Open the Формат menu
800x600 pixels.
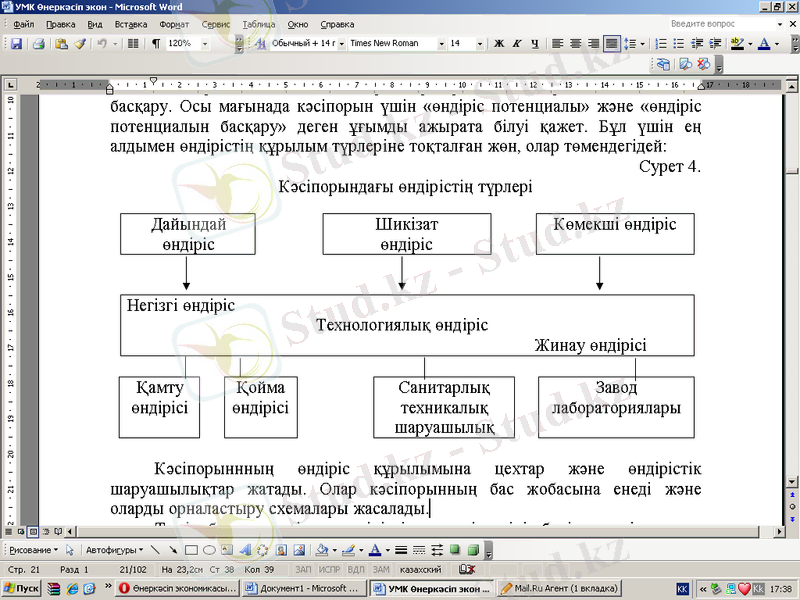[x=174, y=23]
